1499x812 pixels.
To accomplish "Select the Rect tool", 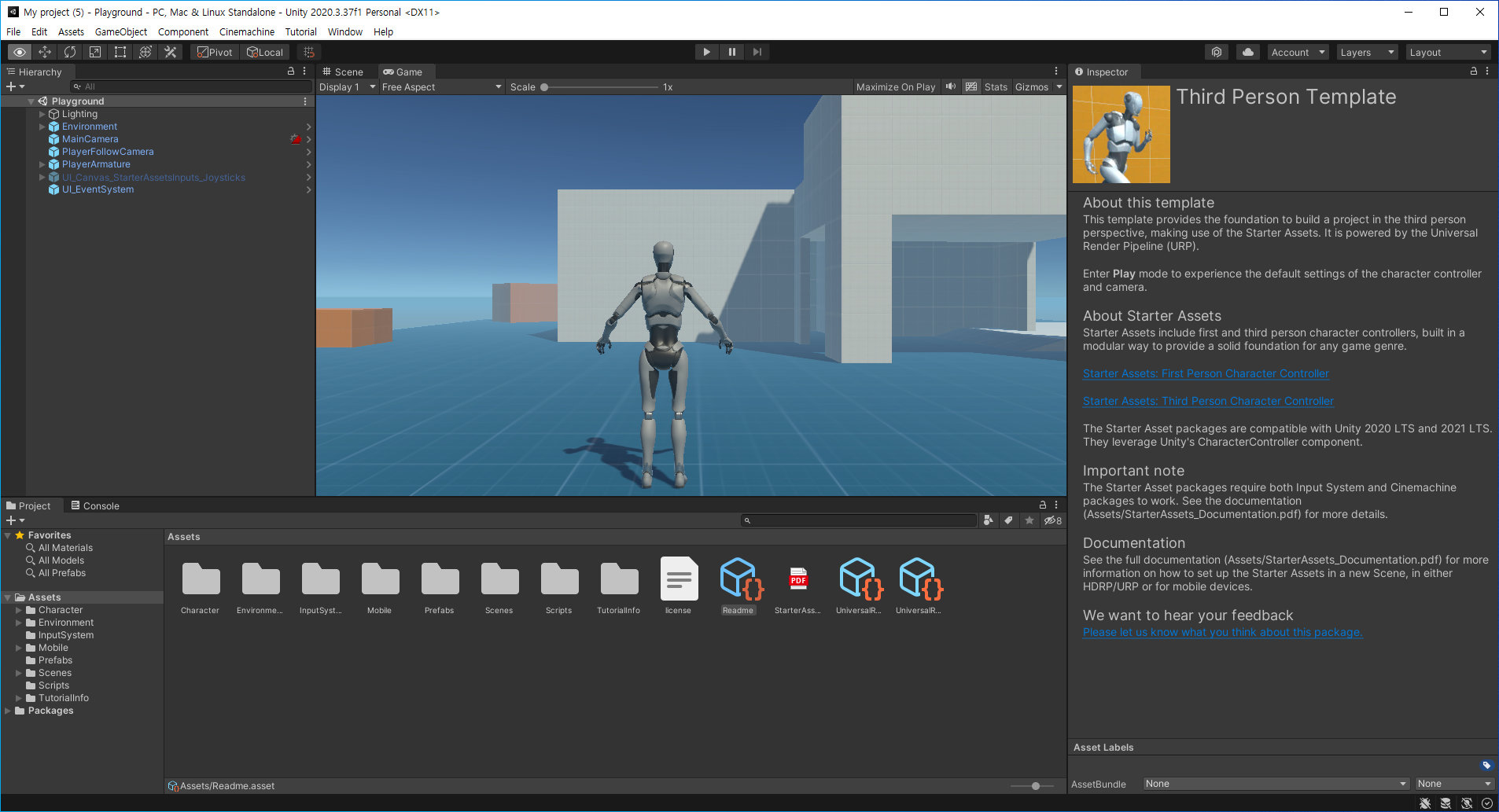I will pos(120,52).
